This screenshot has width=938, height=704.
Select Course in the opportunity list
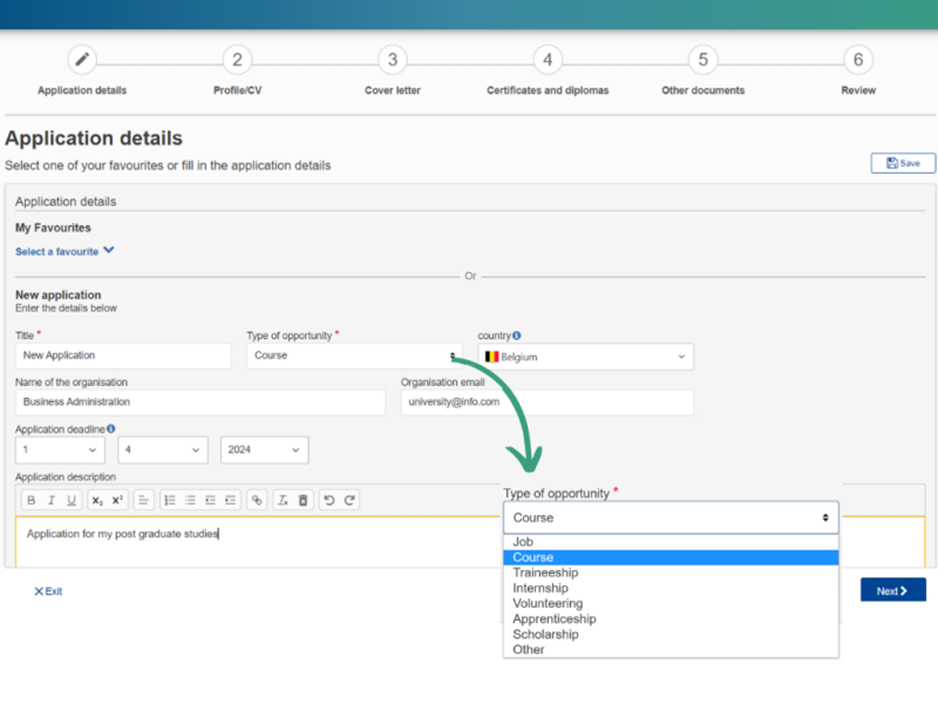coord(671,557)
